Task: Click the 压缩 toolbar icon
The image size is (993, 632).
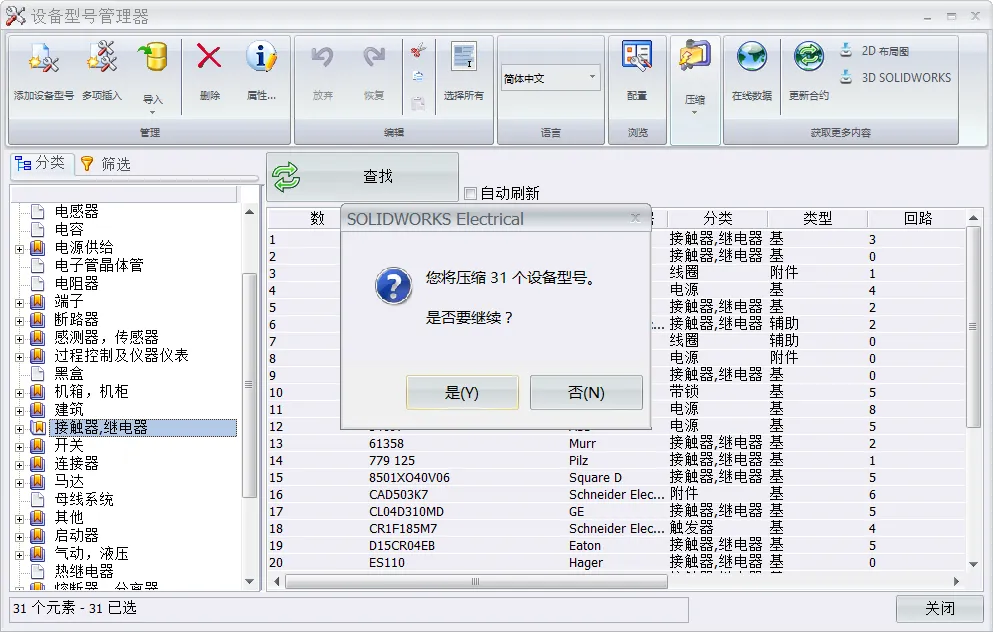Action: (695, 56)
